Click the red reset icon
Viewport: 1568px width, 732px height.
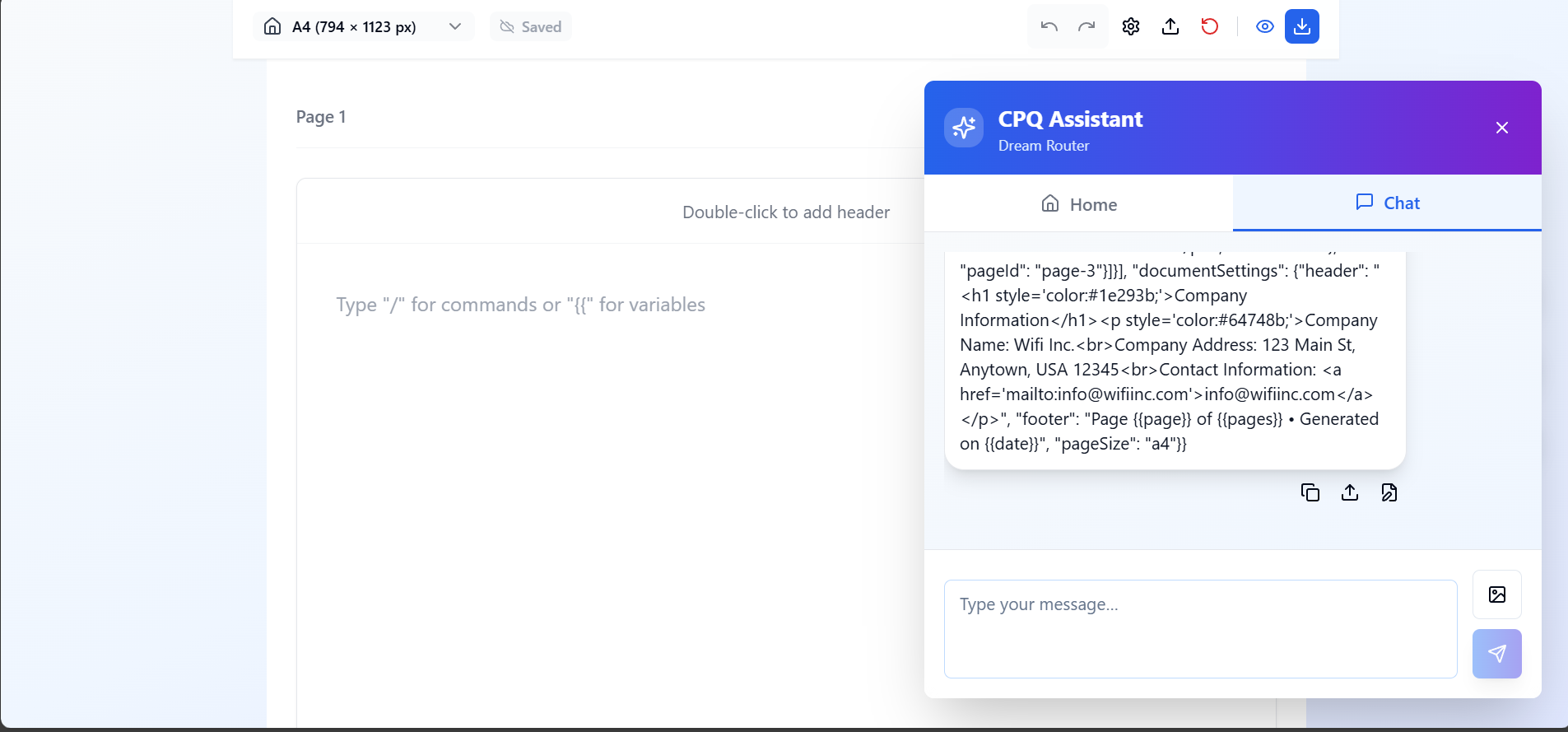pos(1210,26)
